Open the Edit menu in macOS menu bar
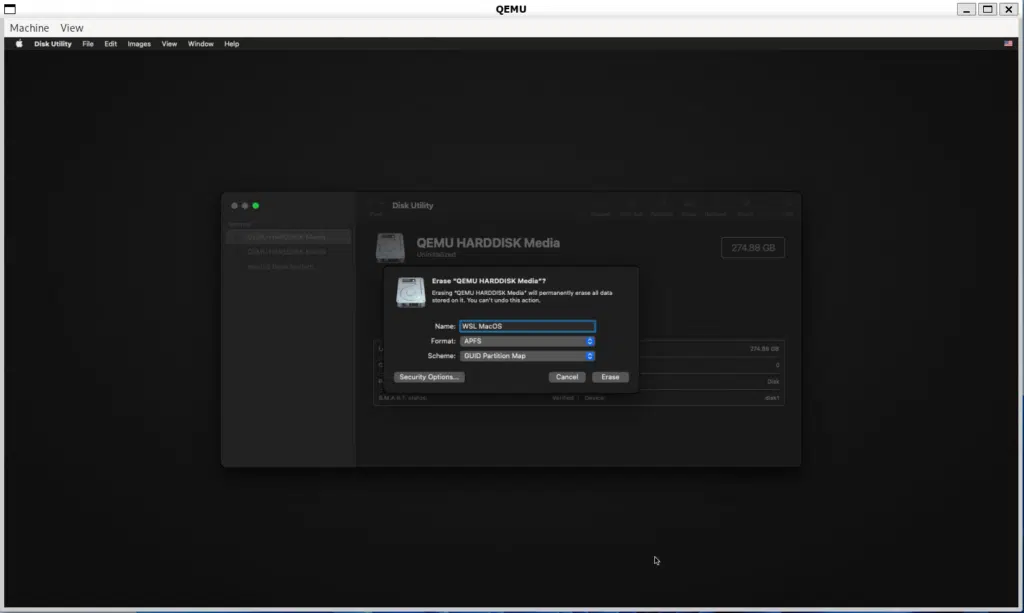Image resolution: width=1024 pixels, height=613 pixels. point(110,44)
